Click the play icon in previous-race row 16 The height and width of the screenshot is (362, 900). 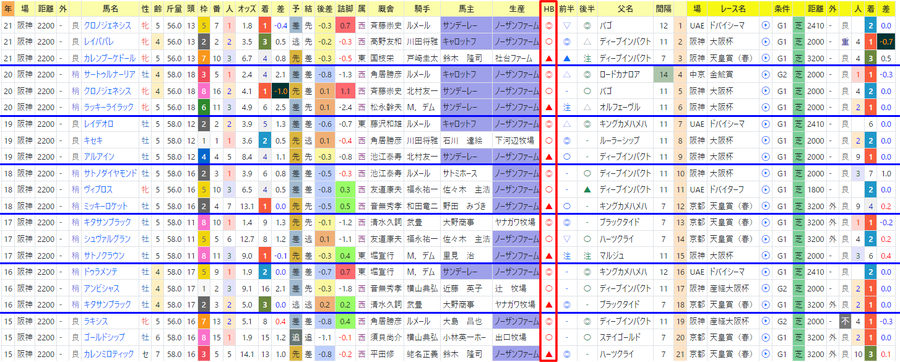[x=765, y=272]
